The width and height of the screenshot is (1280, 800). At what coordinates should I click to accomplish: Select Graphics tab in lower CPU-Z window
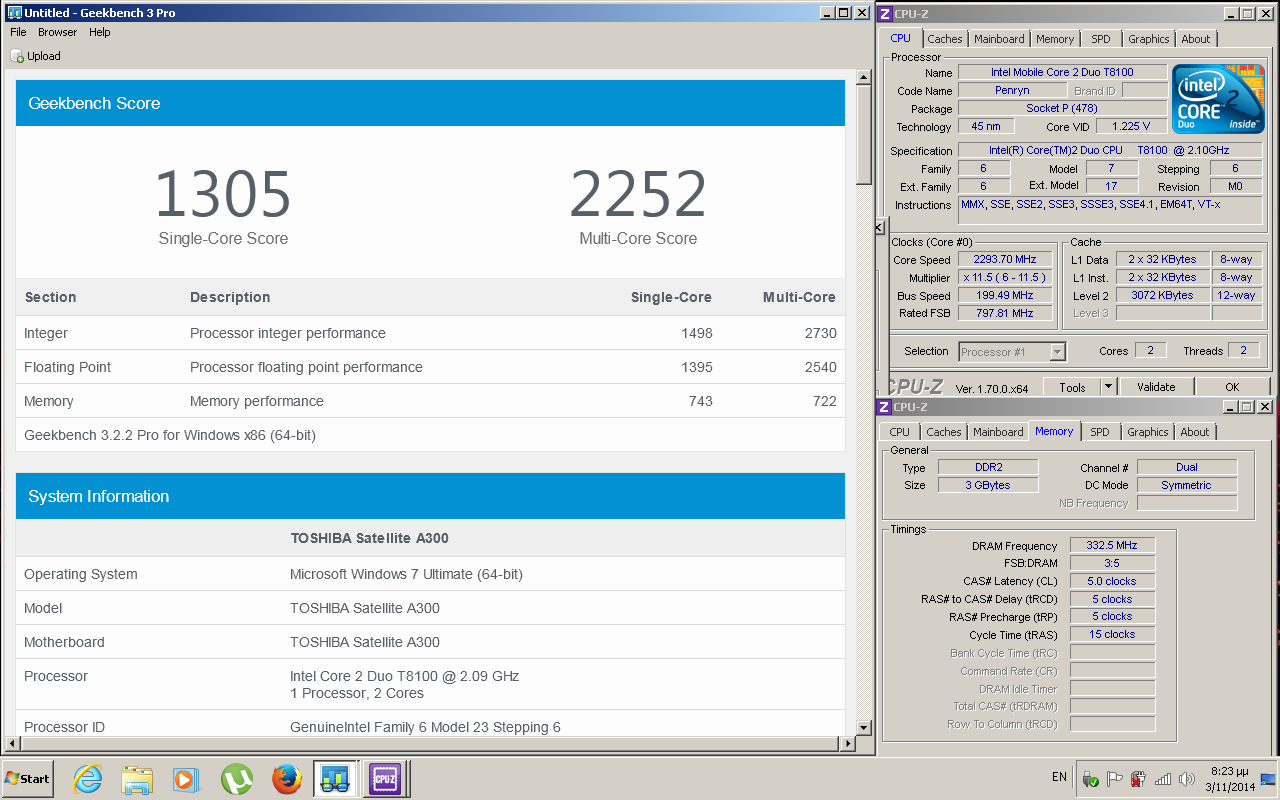pyautogui.click(x=1147, y=432)
